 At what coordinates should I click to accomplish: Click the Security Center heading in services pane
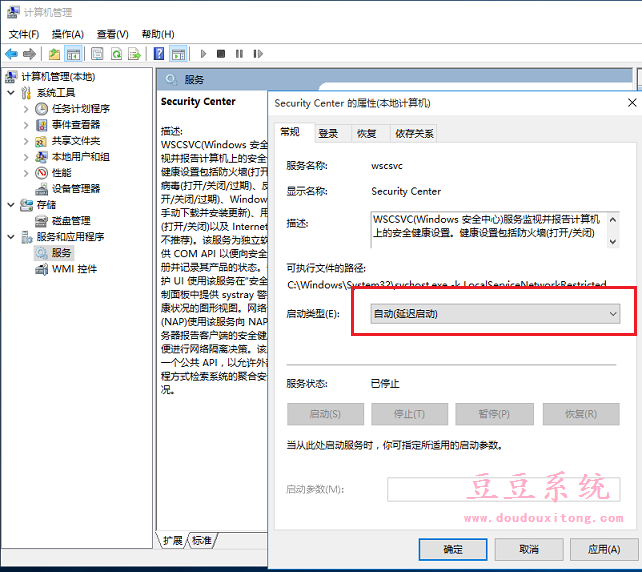pos(198,102)
